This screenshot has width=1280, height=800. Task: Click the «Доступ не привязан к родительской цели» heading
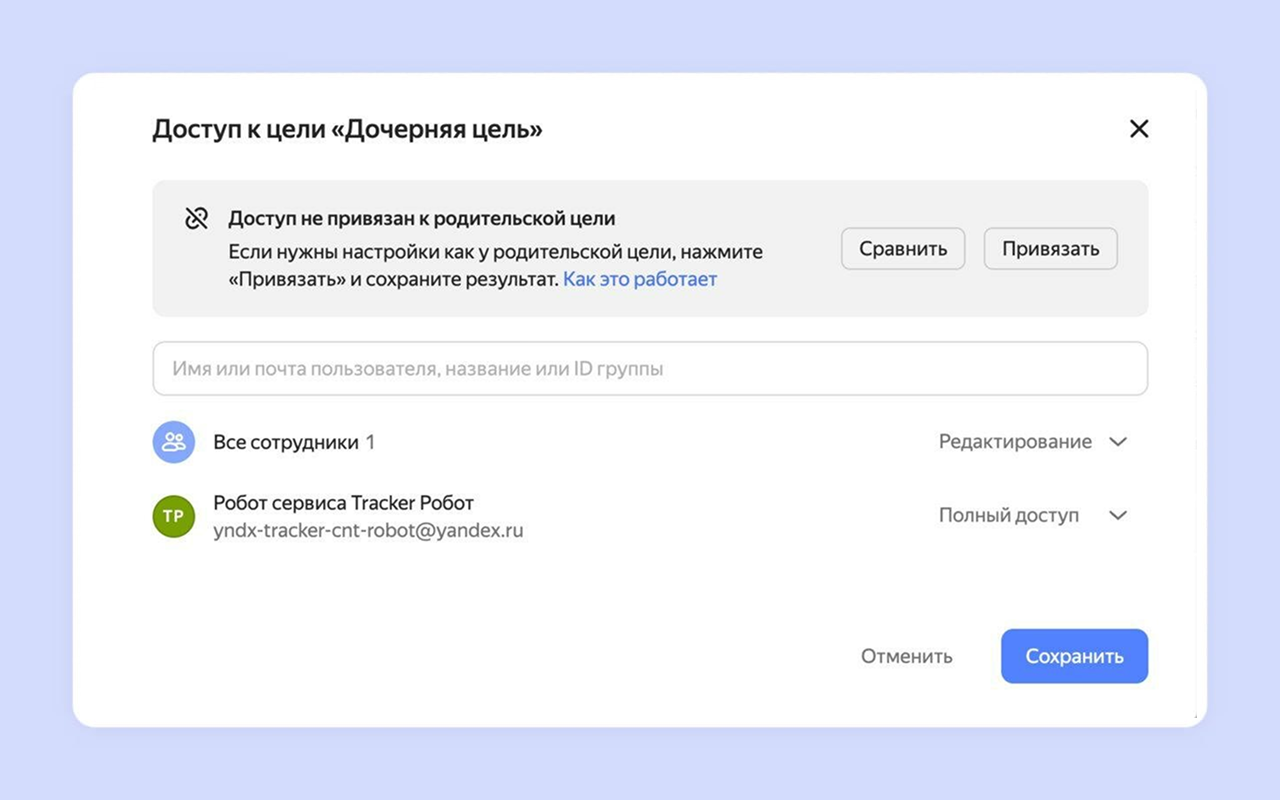tap(421, 218)
